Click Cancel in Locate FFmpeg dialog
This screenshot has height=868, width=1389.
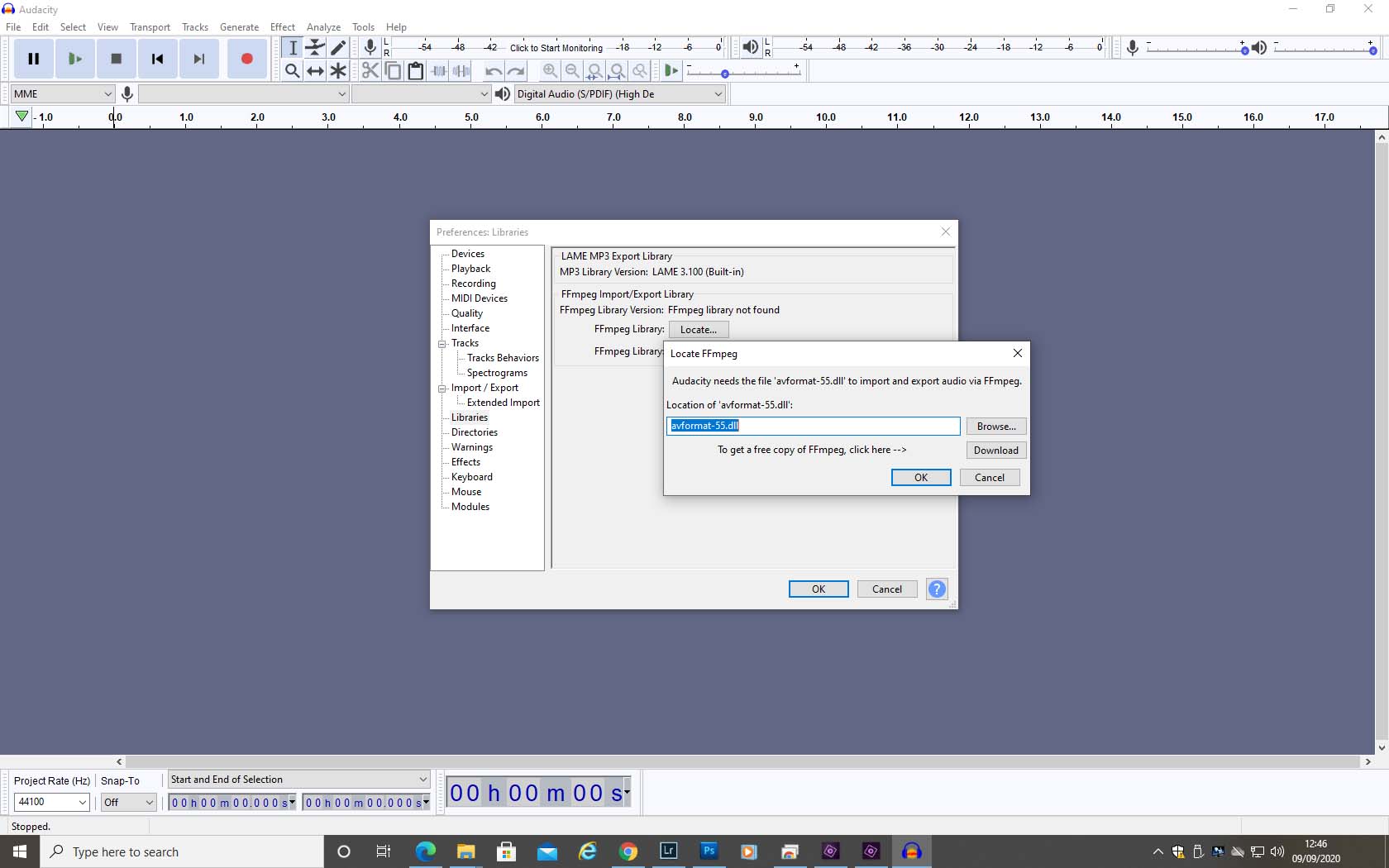pyautogui.click(x=990, y=478)
